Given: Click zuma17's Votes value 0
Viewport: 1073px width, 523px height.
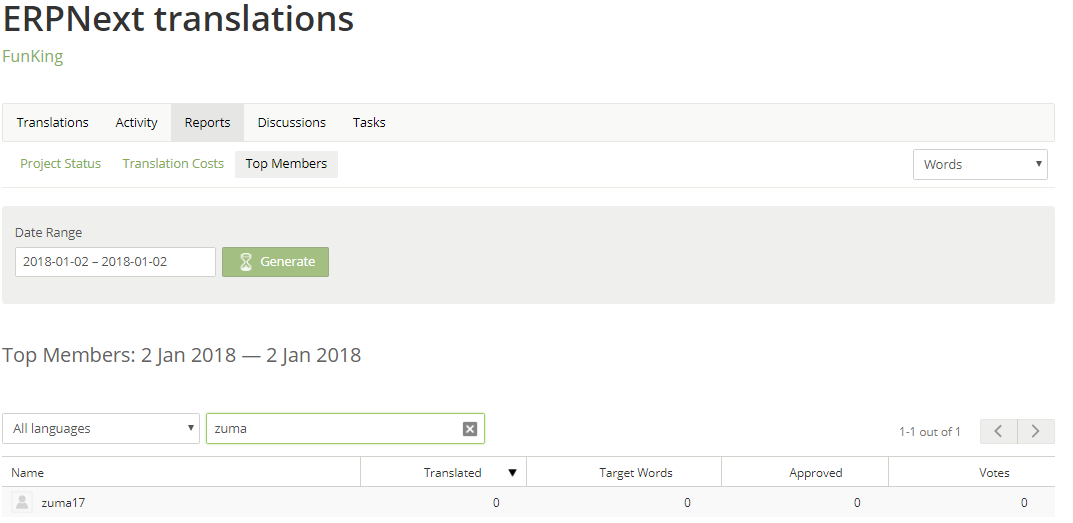Looking at the screenshot, I should coord(1024,503).
